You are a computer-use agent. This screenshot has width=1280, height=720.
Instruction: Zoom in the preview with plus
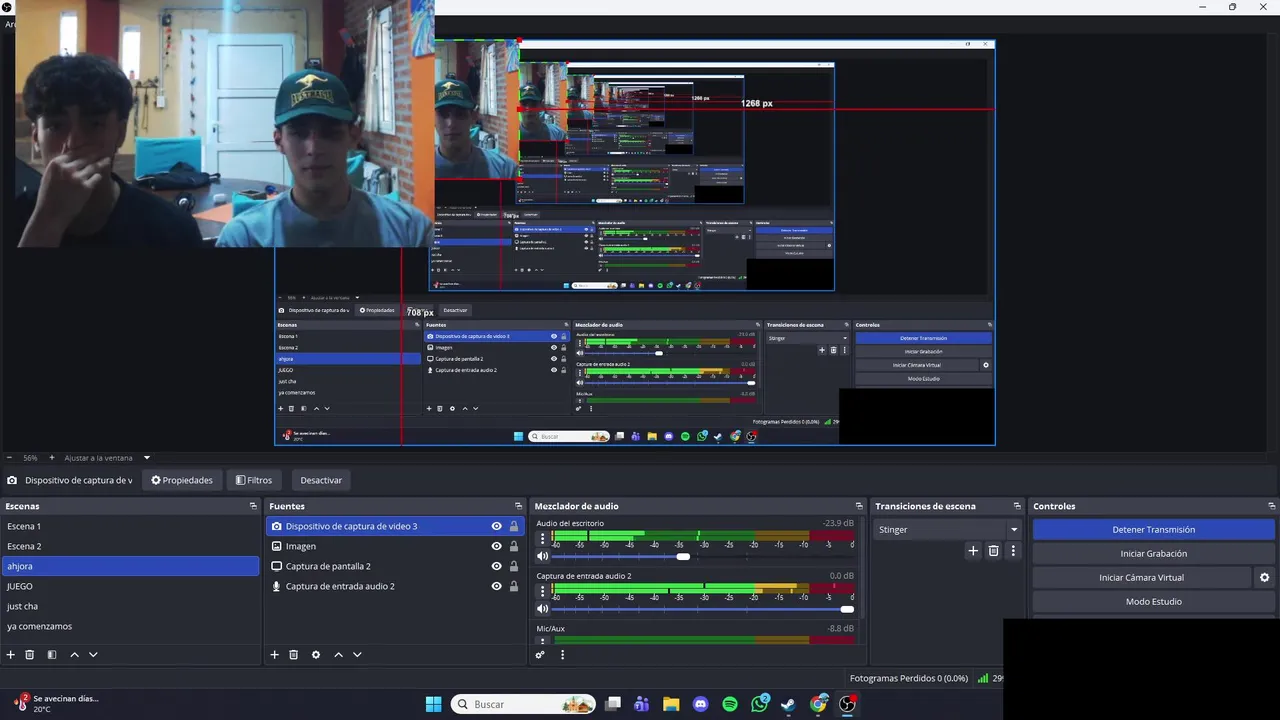pyautogui.click(x=52, y=458)
